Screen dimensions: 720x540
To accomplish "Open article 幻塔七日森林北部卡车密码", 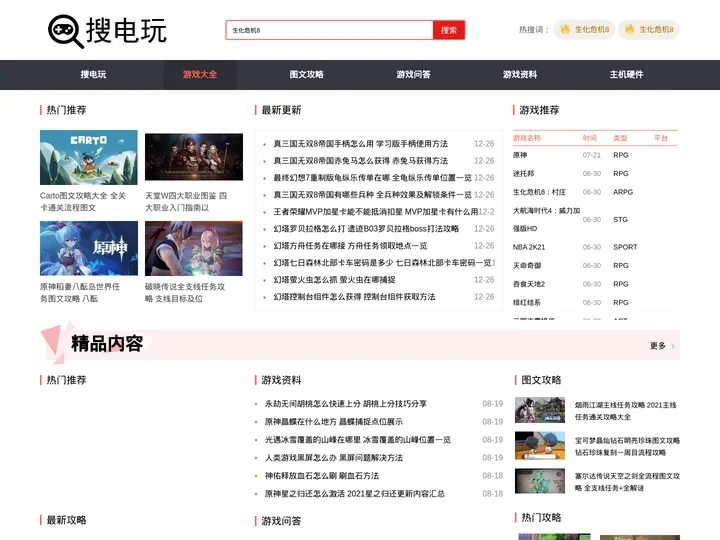I will [x=382, y=263].
